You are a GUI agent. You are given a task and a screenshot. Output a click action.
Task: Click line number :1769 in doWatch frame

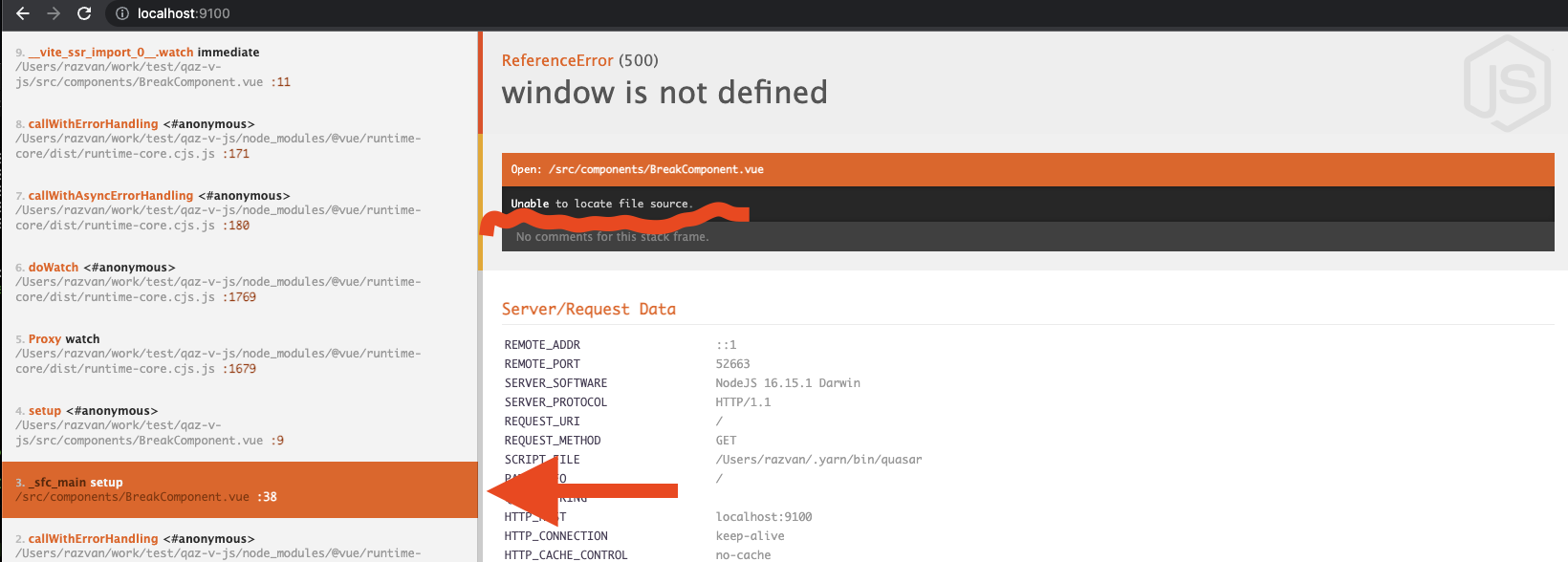[239, 297]
